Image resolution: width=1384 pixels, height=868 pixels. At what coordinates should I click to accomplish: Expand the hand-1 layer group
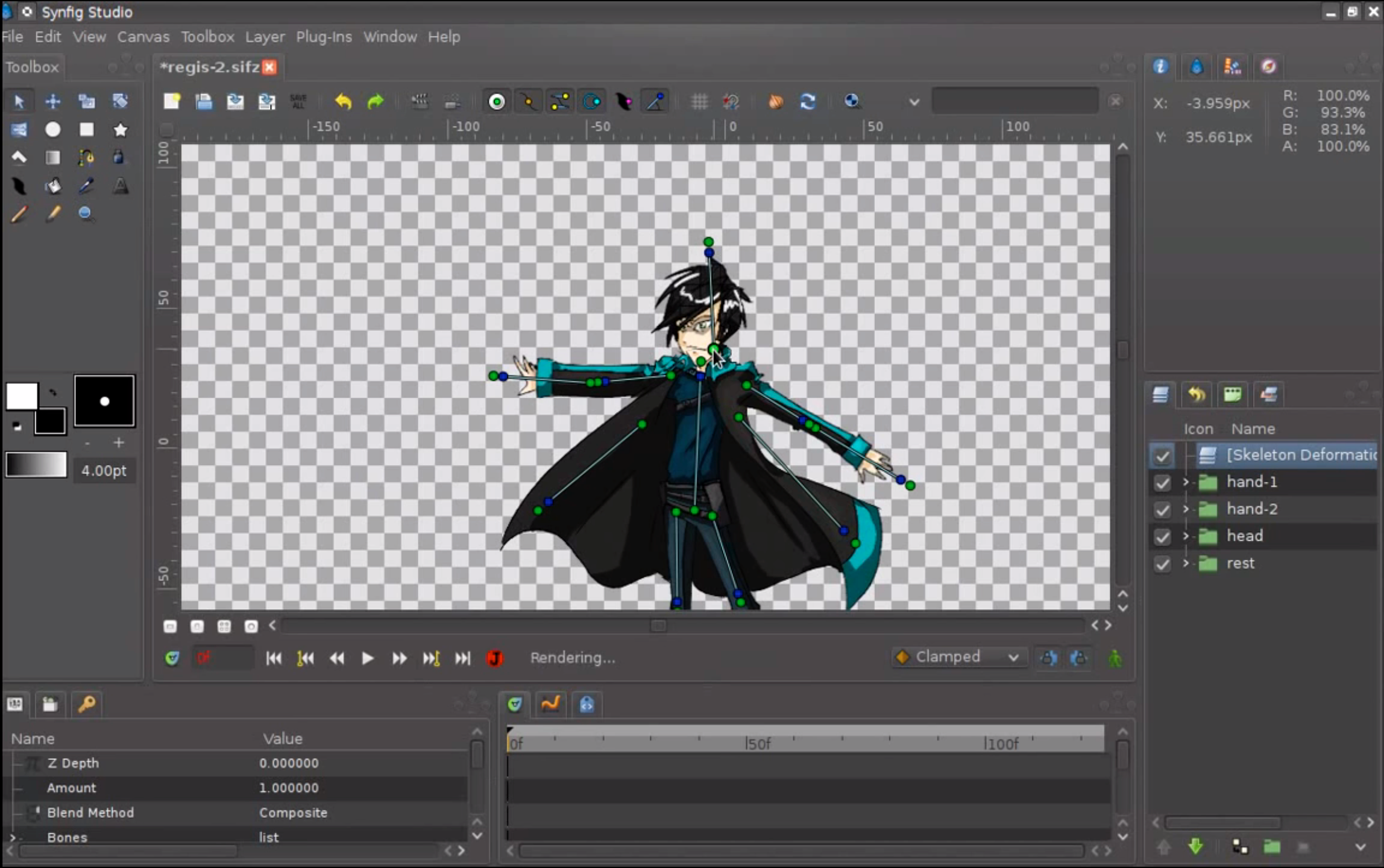tap(1186, 482)
